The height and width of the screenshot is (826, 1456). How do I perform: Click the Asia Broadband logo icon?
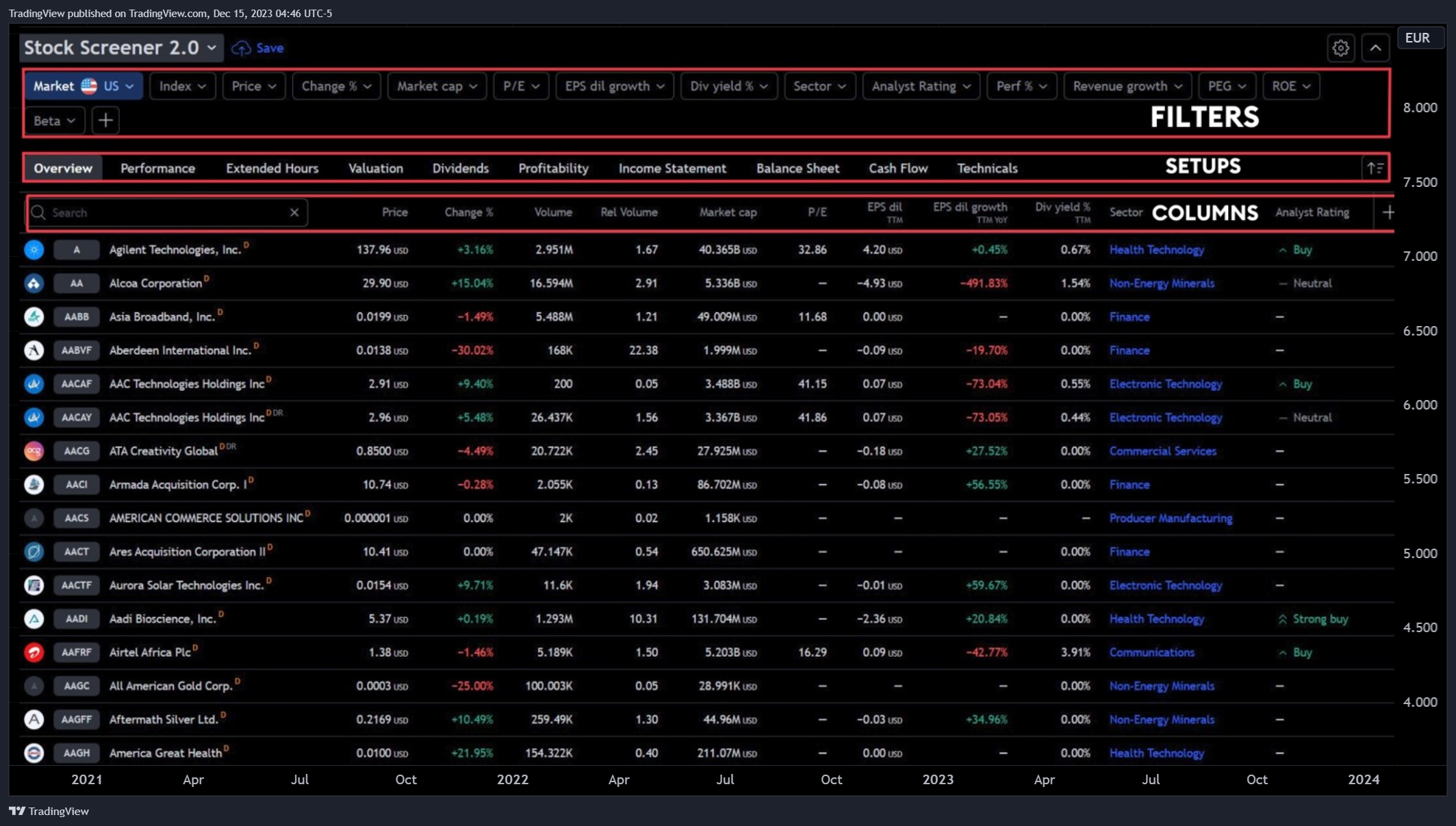pyautogui.click(x=34, y=317)
